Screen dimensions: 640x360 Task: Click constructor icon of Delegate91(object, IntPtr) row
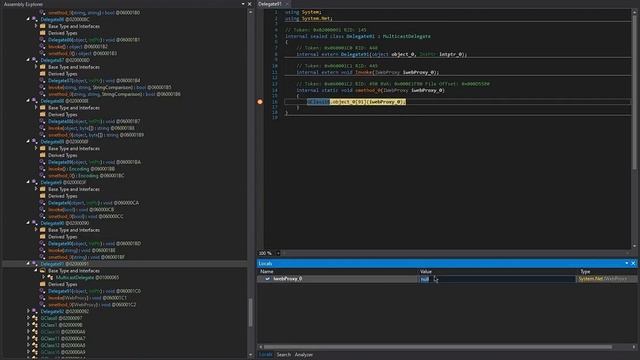42,291
